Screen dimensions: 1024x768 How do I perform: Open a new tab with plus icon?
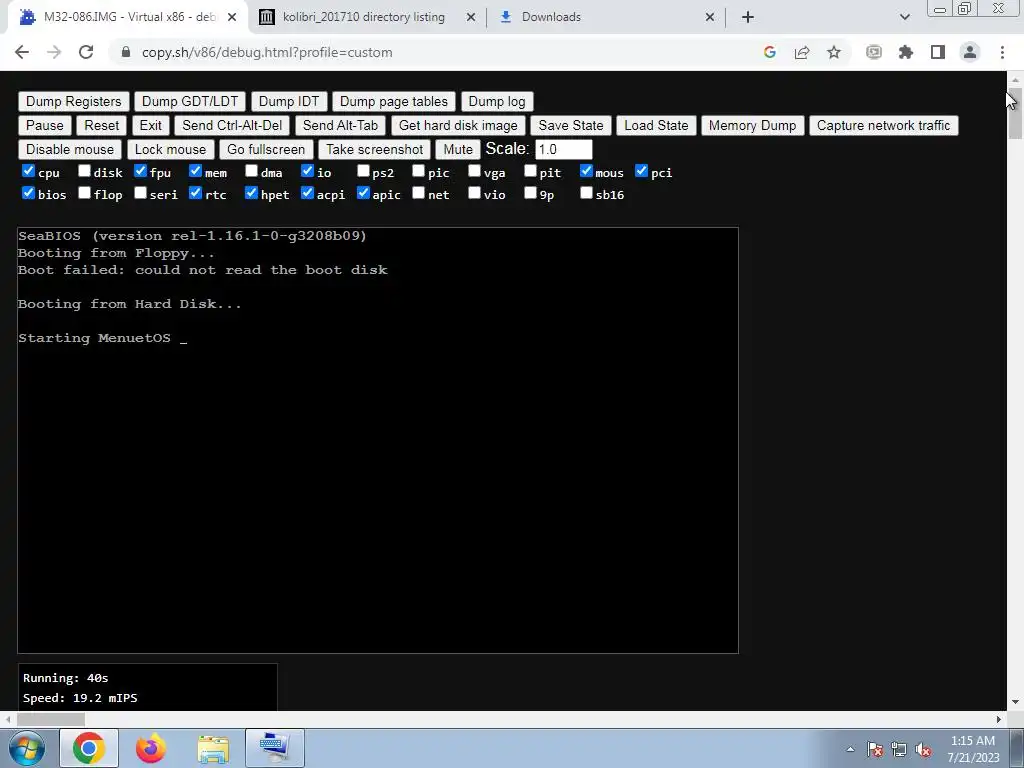[748, 17]
